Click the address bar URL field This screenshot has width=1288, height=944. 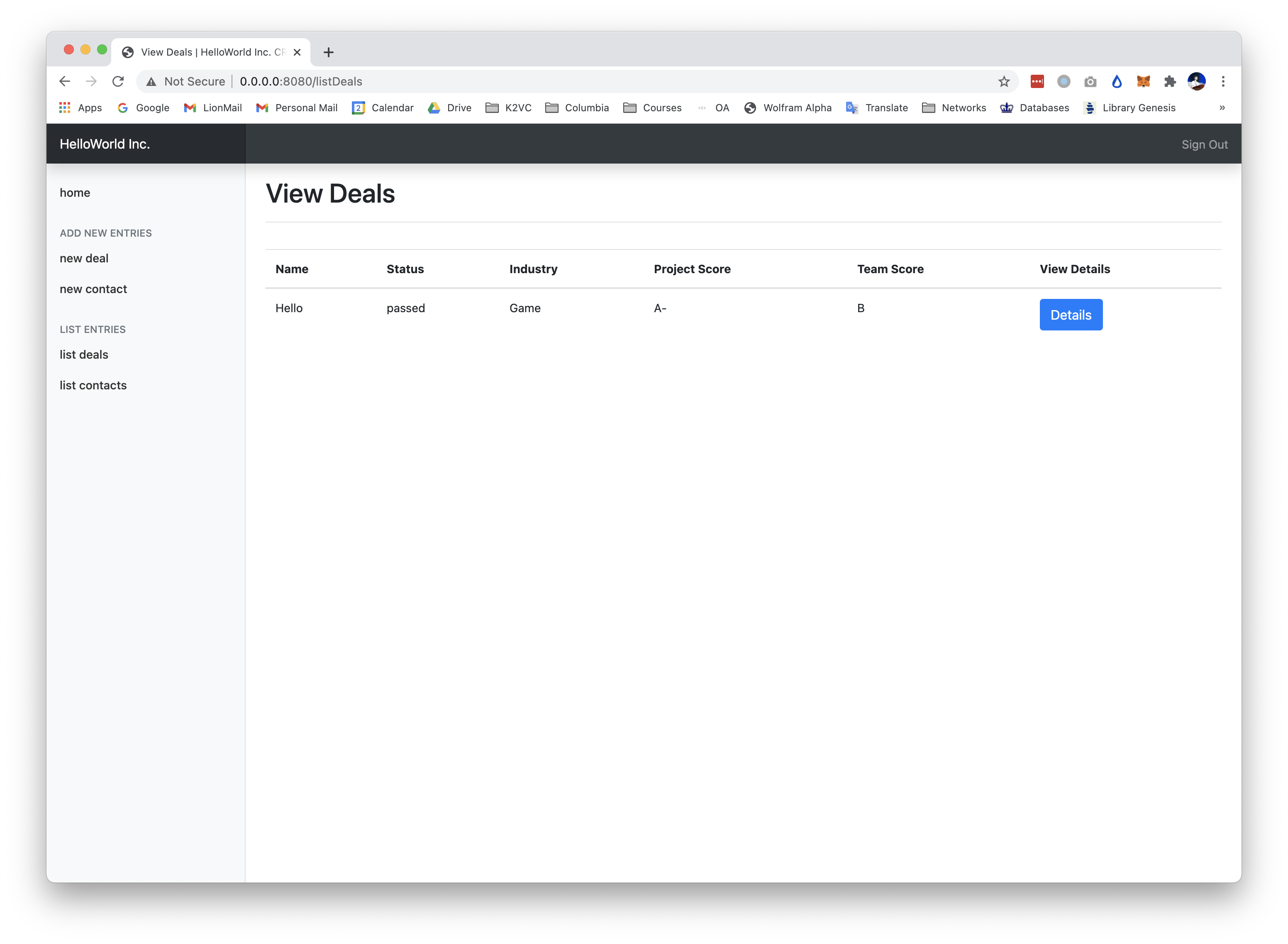[x=514, y=82]
